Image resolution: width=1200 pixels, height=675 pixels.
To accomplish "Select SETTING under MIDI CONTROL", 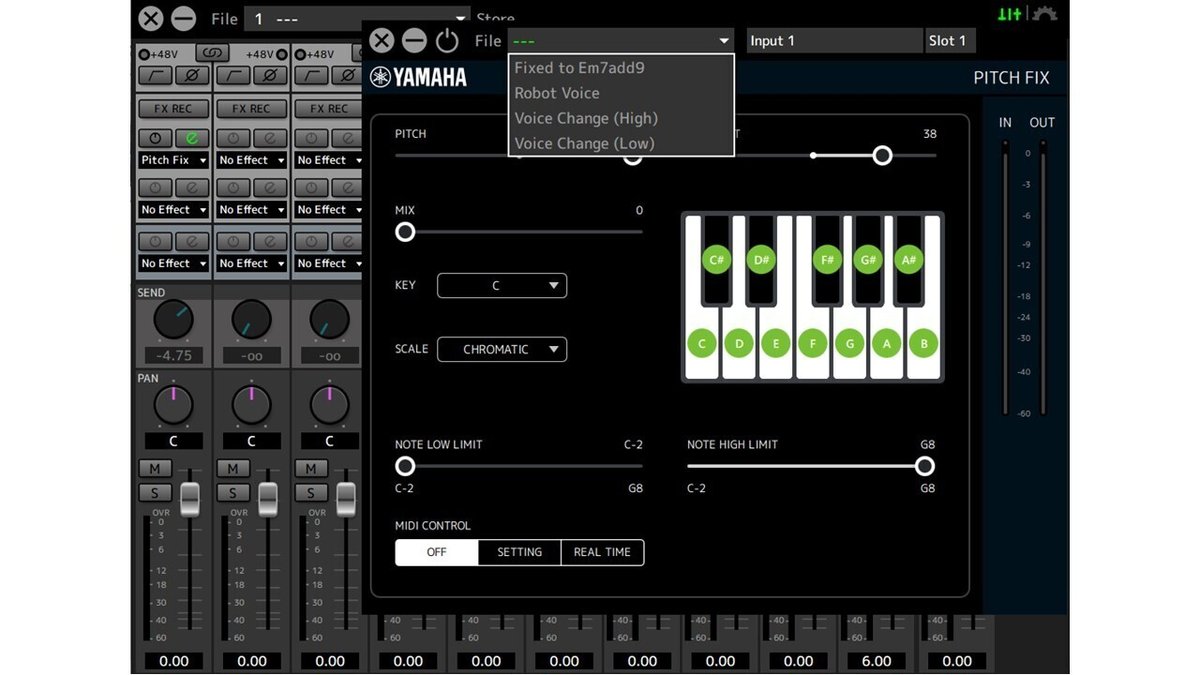I will (x=520, y=552).
